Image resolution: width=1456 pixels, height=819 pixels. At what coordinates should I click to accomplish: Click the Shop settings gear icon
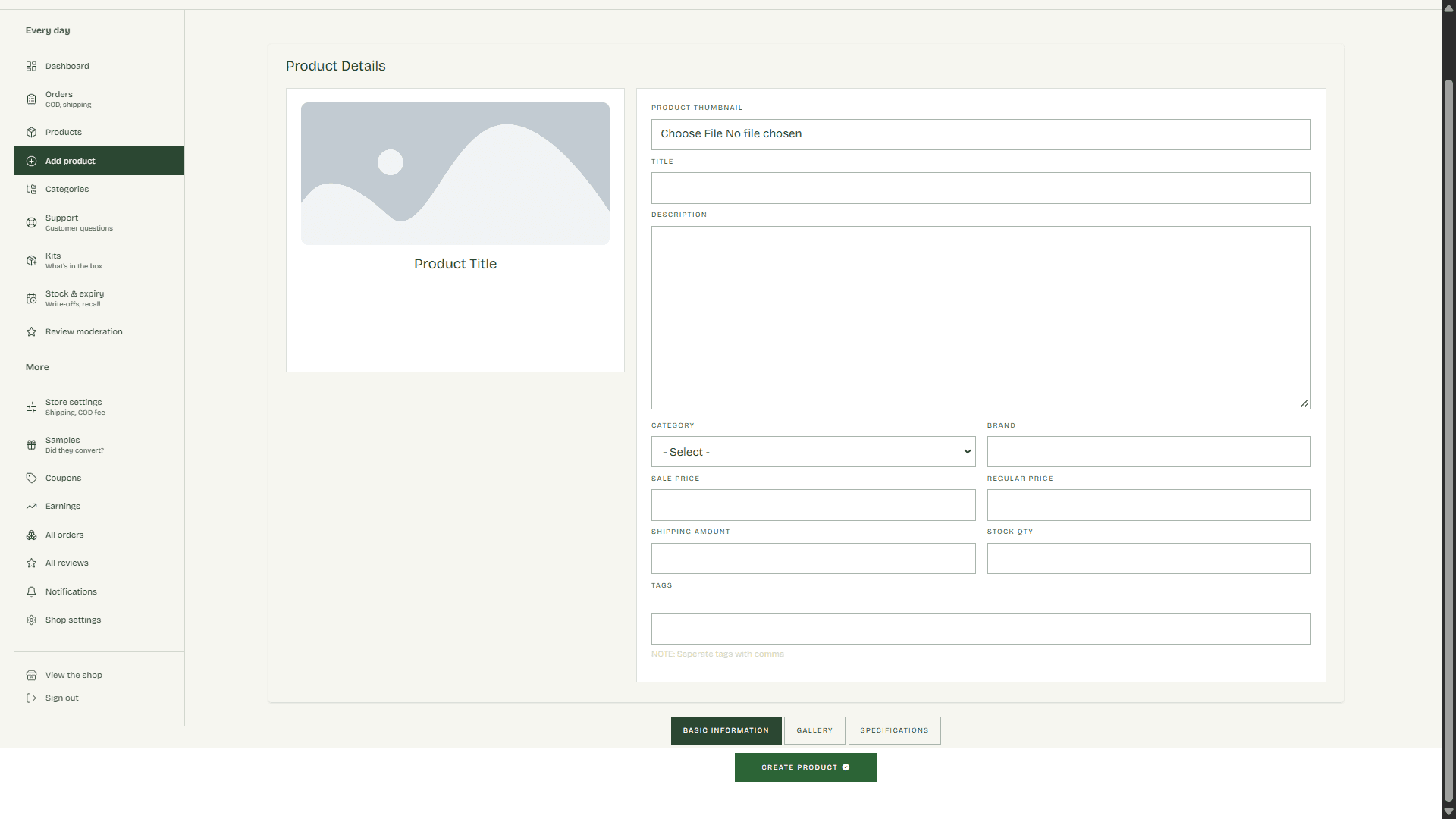(31, 620)
